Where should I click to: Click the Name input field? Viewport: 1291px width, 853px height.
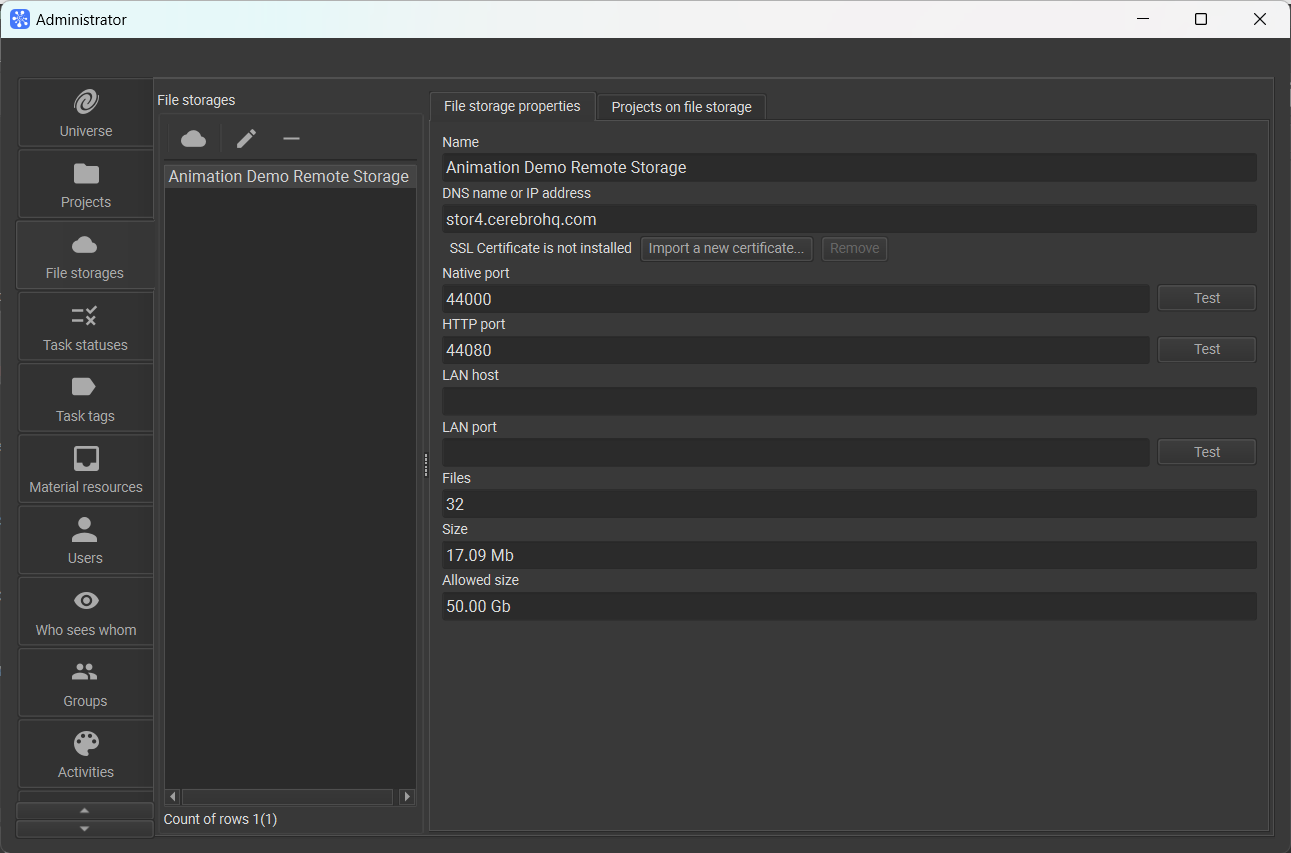pos(849,167)
